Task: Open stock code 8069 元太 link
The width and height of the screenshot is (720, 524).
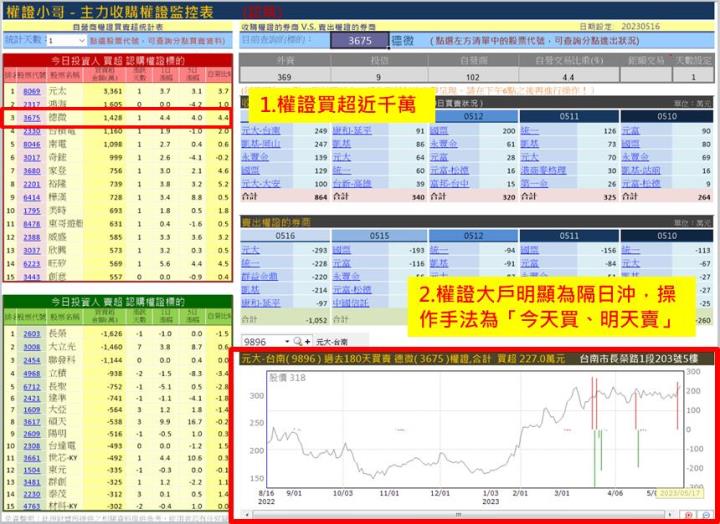Action: 32,91
